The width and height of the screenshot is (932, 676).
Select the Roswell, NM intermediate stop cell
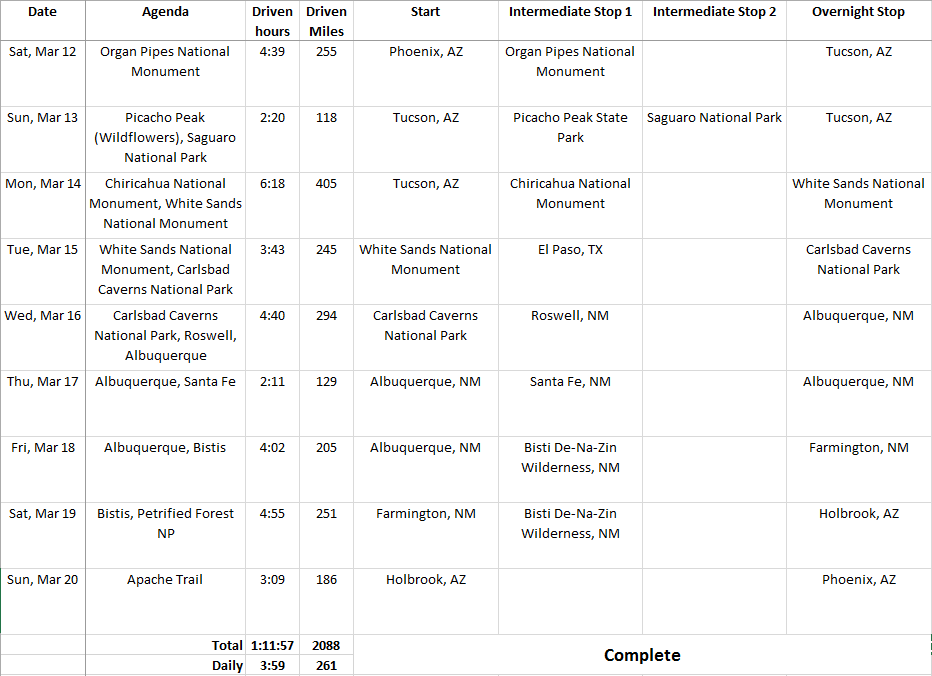coord(570,316)
